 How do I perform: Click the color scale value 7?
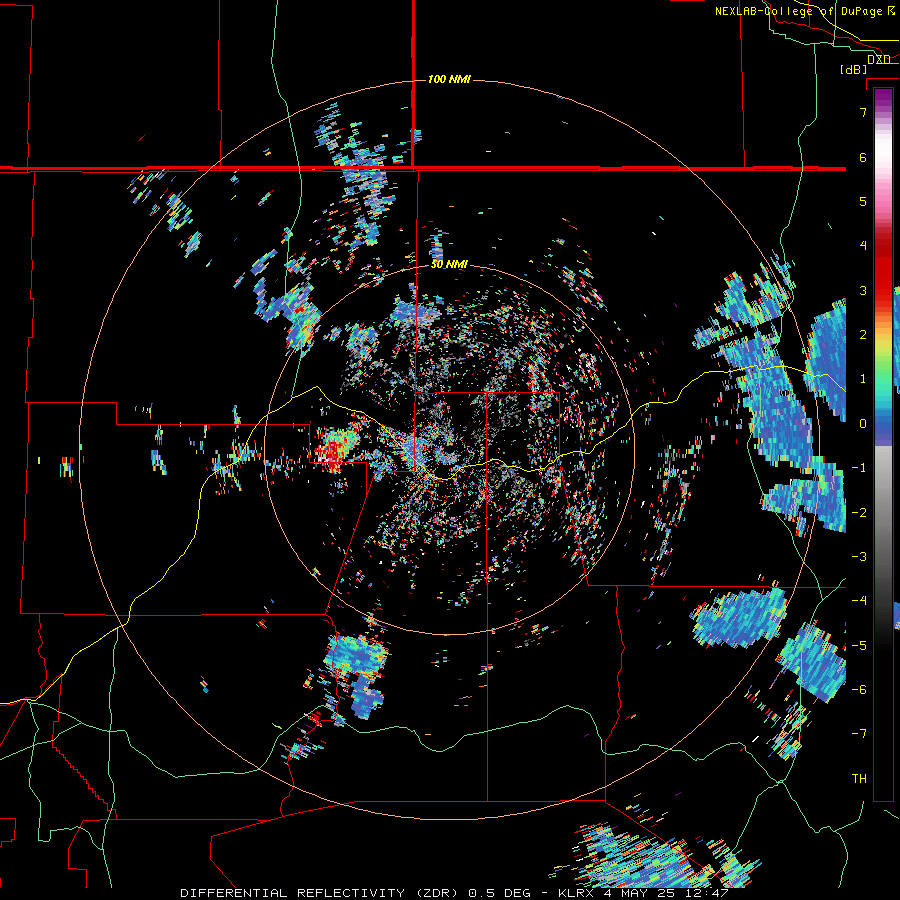pyautogui.click(x=863, y=112)
